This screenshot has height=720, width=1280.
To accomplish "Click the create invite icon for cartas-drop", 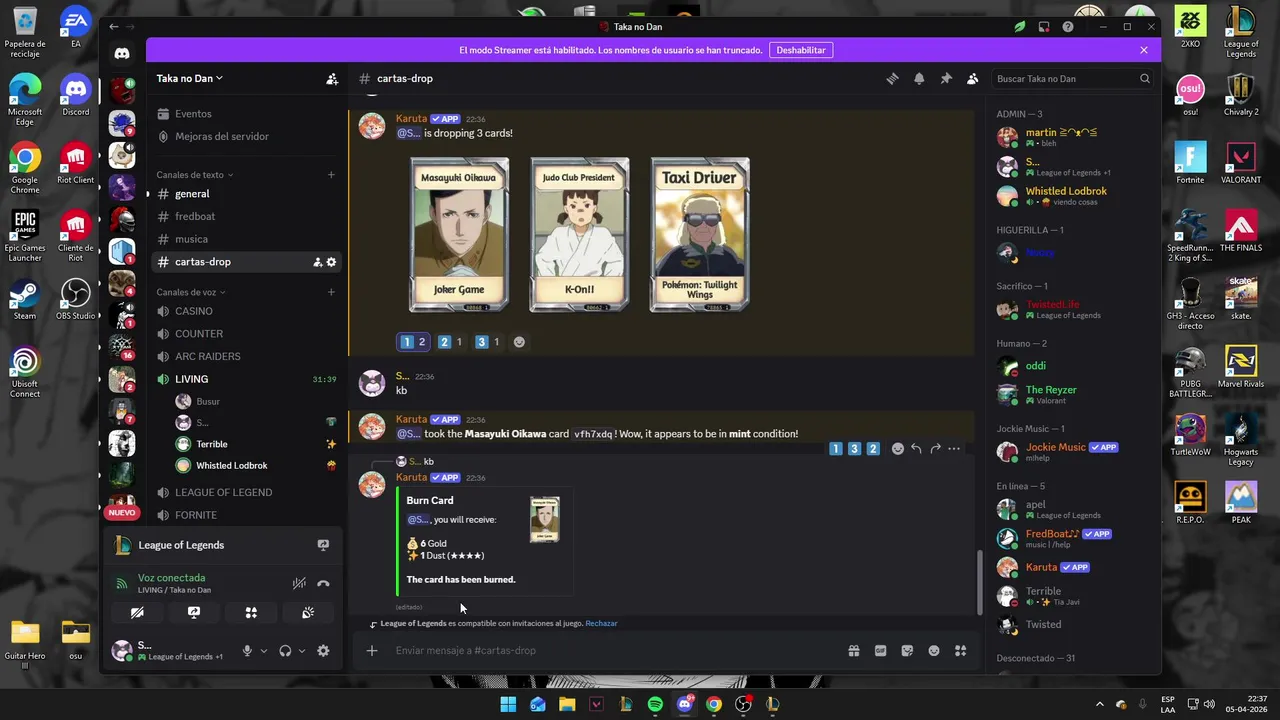I will pos(317,262).
